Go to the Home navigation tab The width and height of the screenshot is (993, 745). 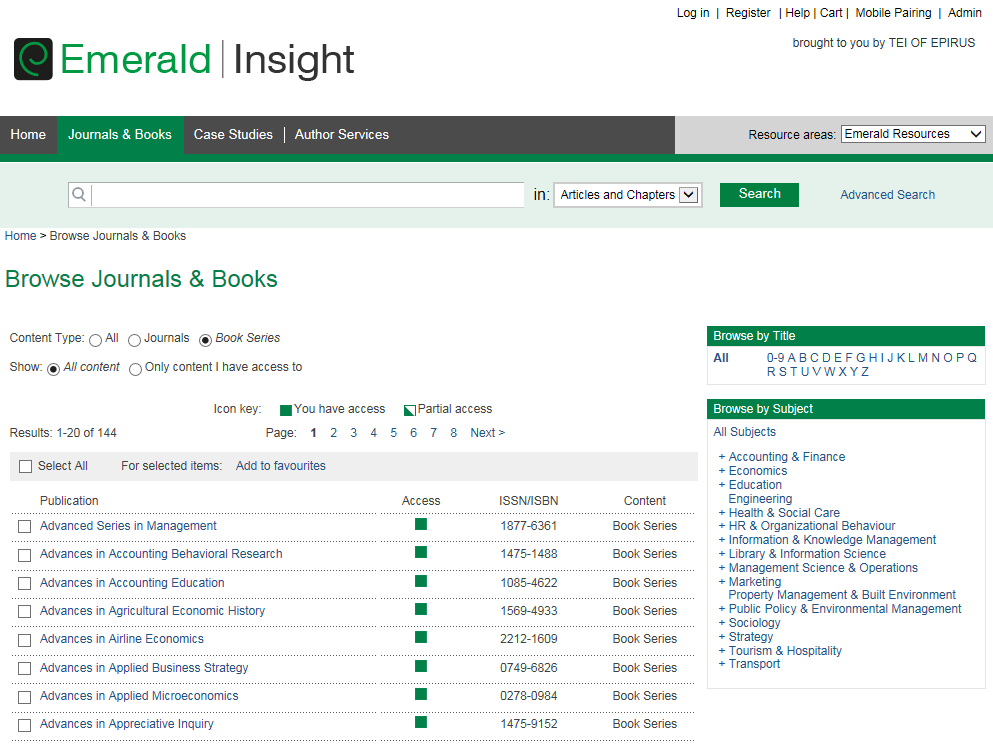click(28, 134)
